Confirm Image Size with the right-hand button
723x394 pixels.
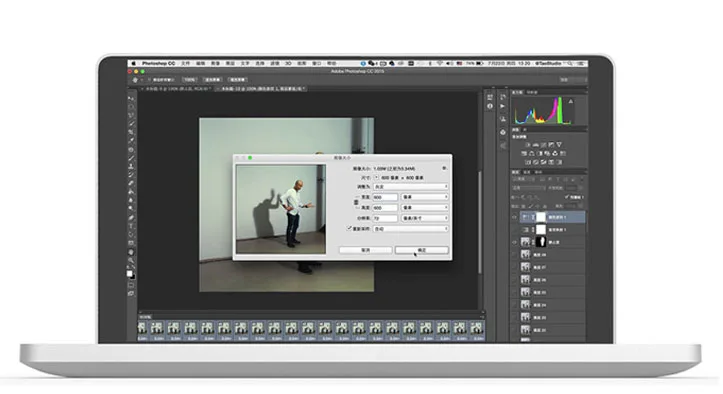[x=421, y=250]
